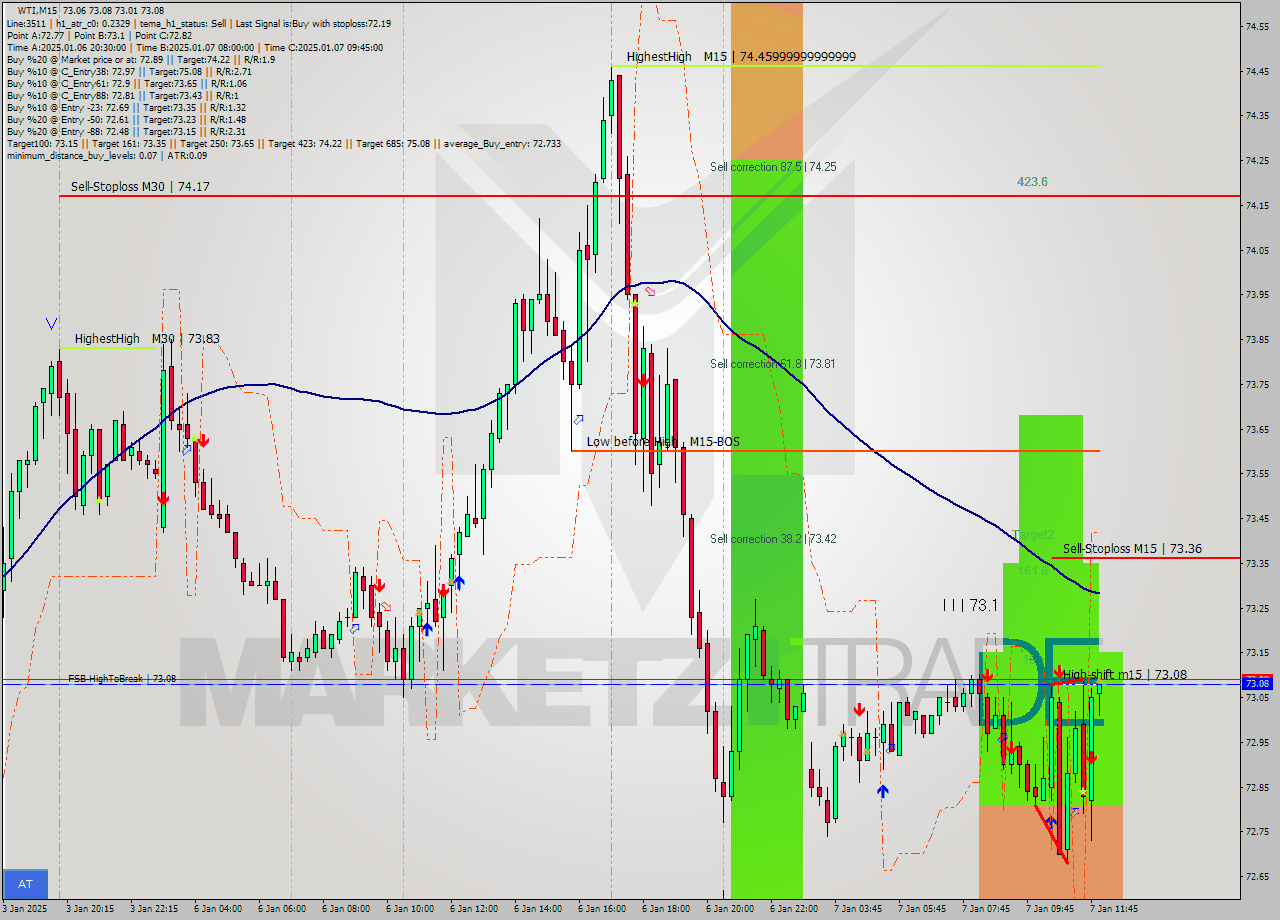Click the 7 Jan 11:45 time axis label
Viewport: 1280px width, 920px height.
[x=1113, y=909]
